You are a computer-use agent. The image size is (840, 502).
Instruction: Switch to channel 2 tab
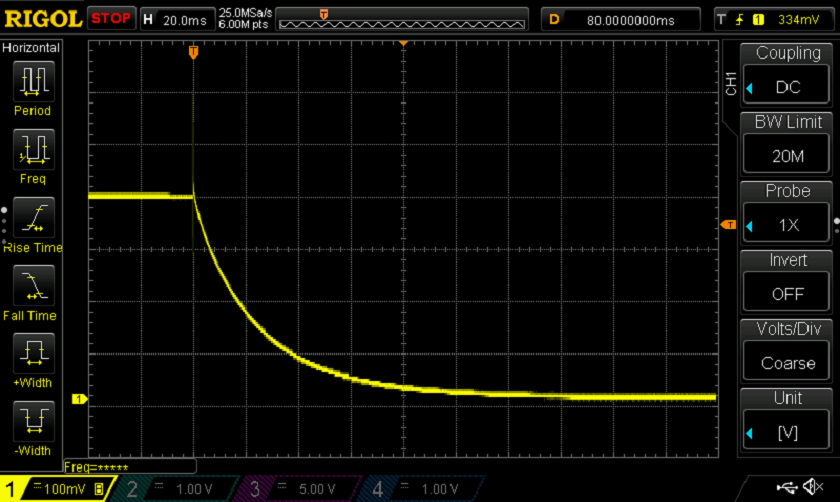coord(175,489)
